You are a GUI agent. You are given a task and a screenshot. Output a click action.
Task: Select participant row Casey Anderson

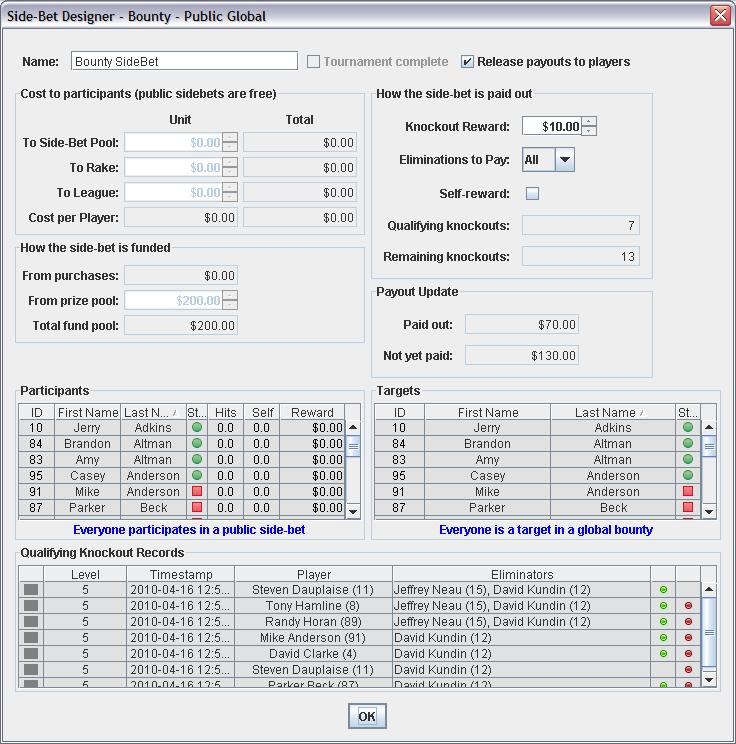pos(182,475)
